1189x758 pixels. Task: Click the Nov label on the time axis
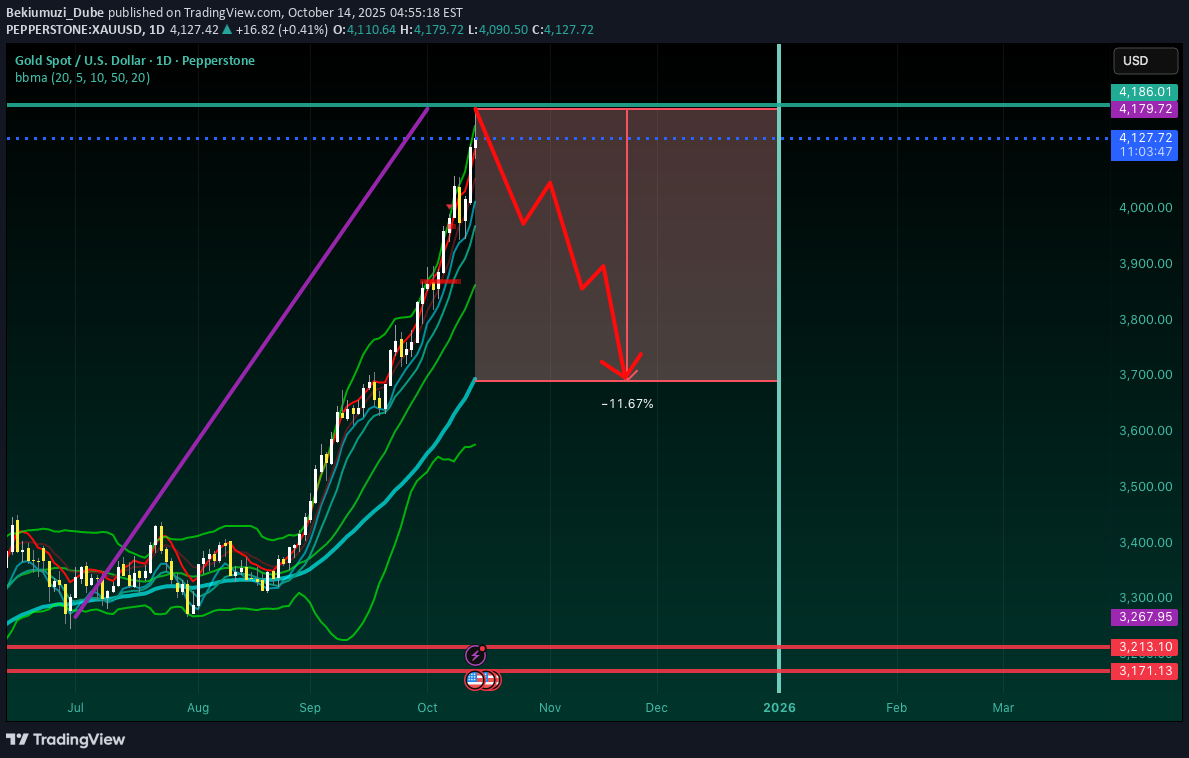[x=549, y=707]
